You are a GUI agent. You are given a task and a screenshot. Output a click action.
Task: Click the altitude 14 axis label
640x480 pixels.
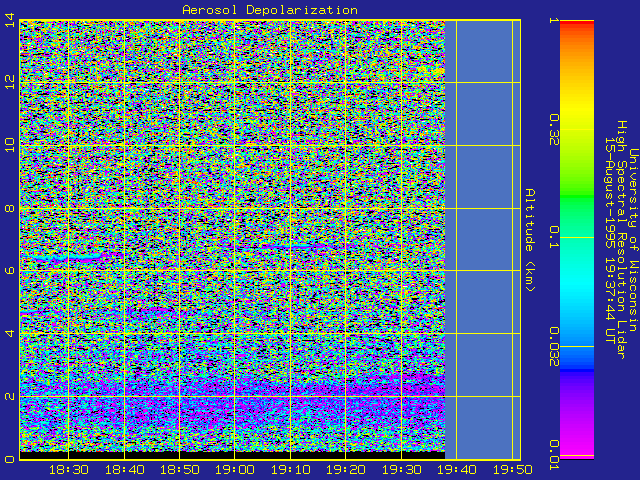10,20
